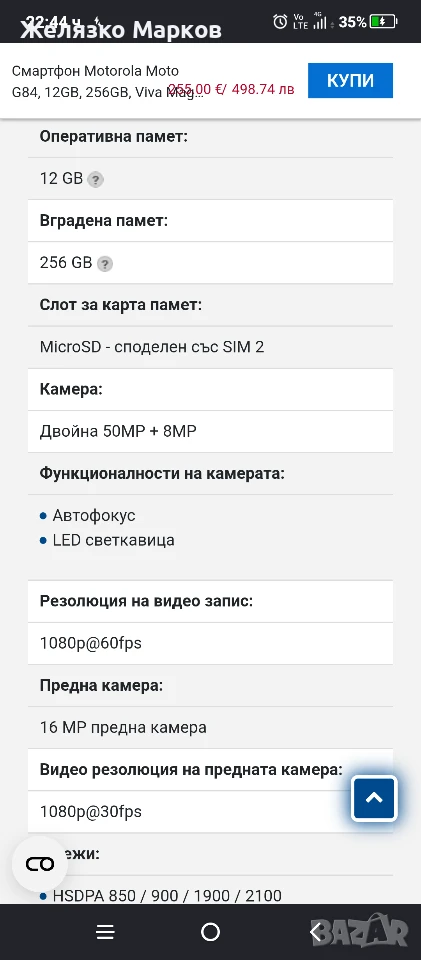
Task: Select Двойна 50MP + 8MP camera value
Action: (118, 432)
